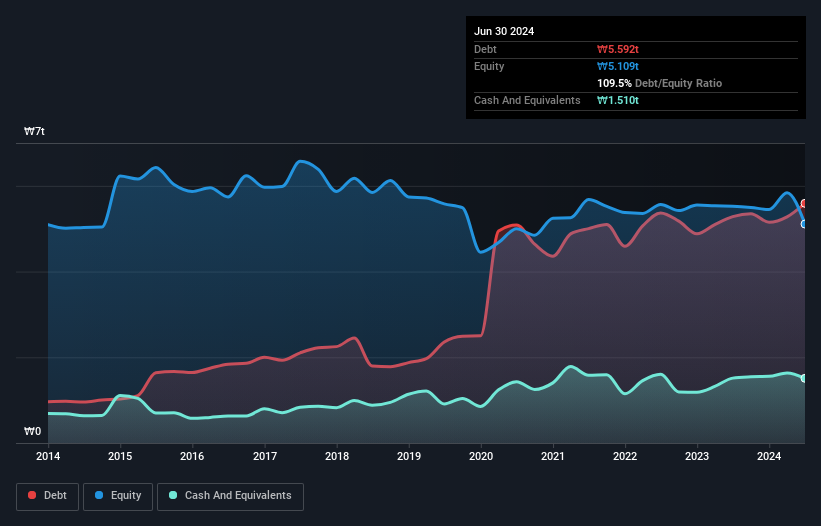Click the 2014 x-axis label
Screen dimensions: 821x526
48,456
